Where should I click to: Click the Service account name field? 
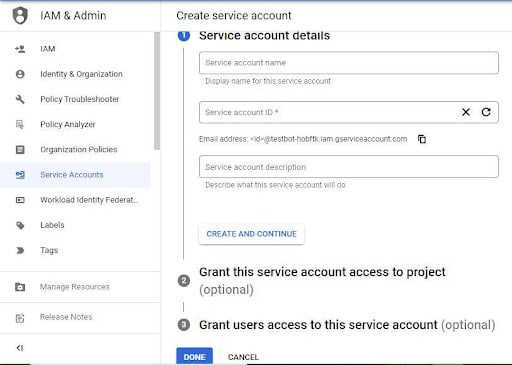[349, 63]
